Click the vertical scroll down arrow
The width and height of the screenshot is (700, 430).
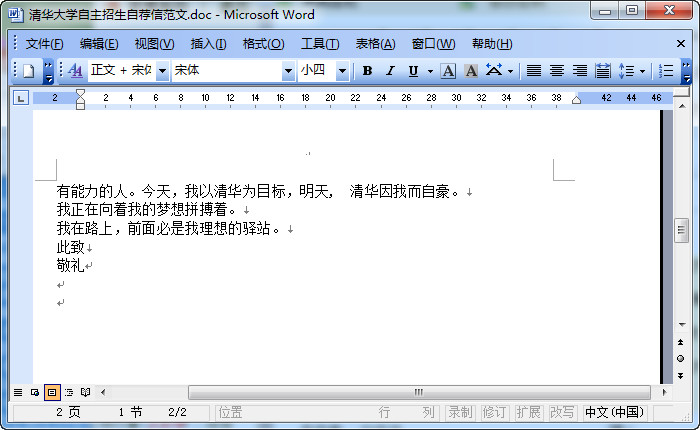coord(682,325)
